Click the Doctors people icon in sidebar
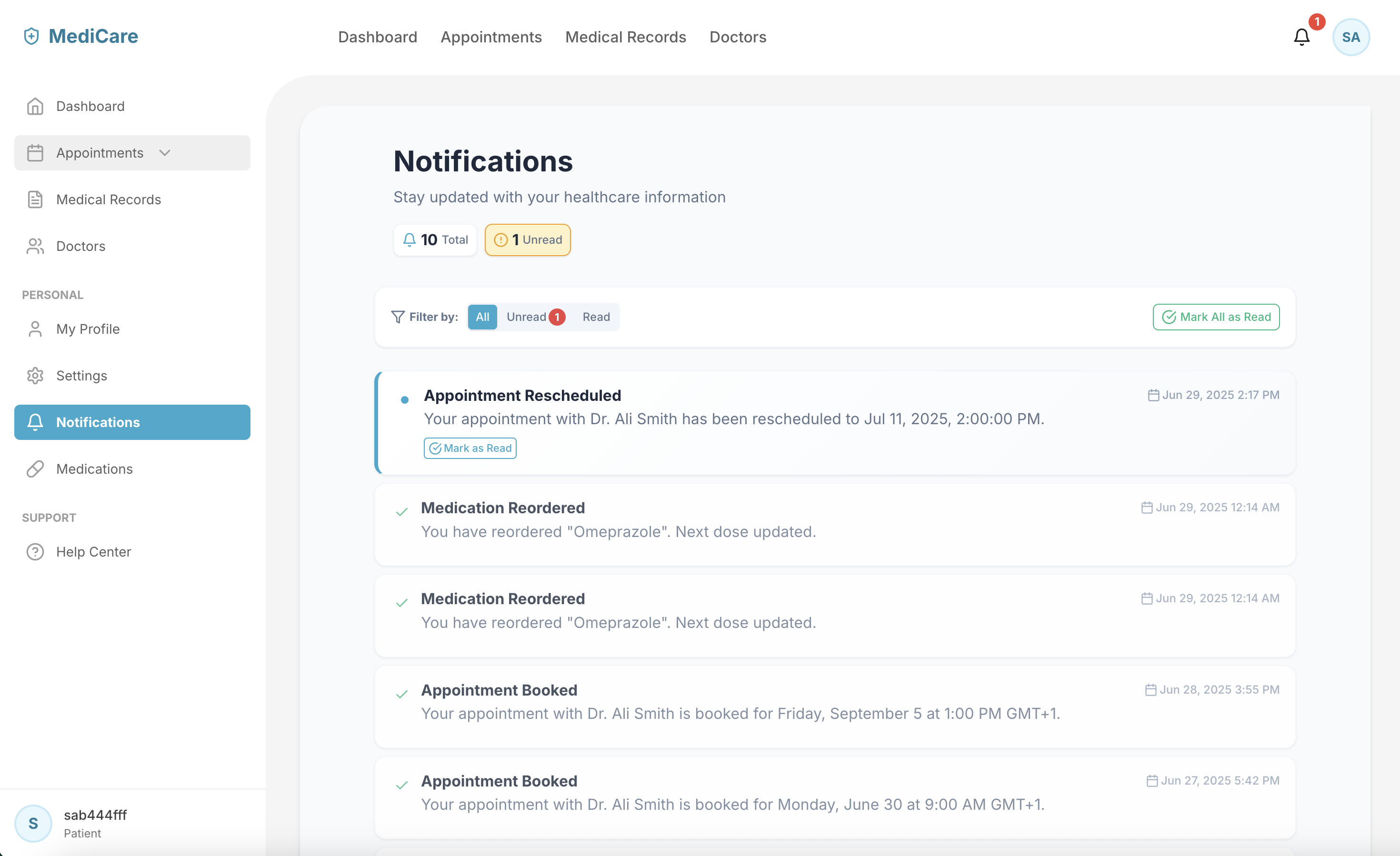 pyautogui.click(x=35, y=246)
